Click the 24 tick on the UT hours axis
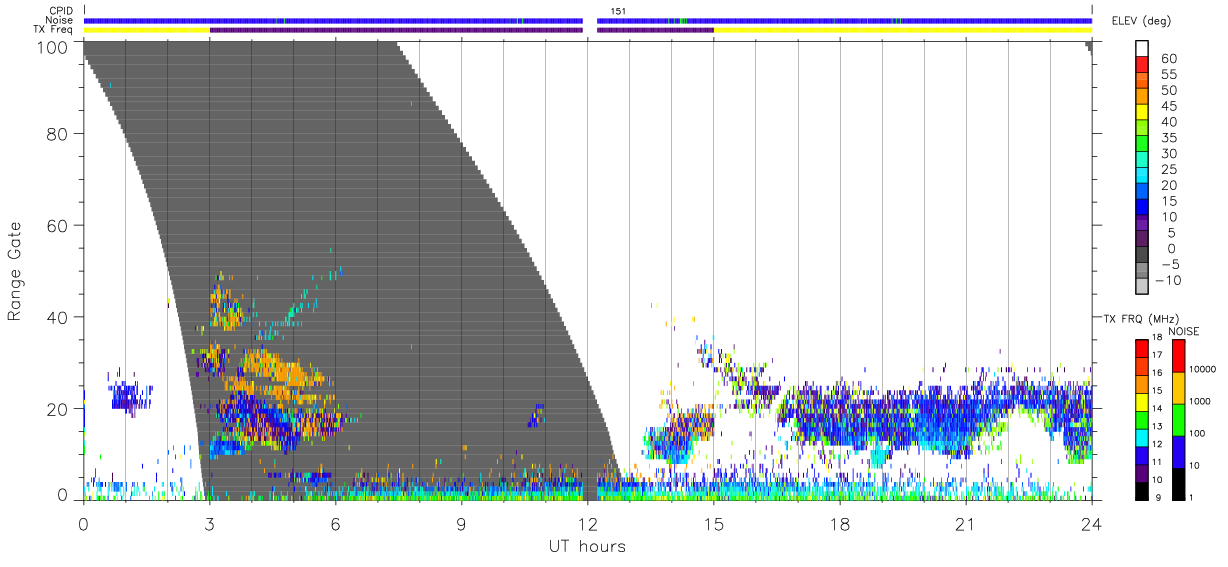The width and height of the screenshot is (1228, 567). (1091, 522)
